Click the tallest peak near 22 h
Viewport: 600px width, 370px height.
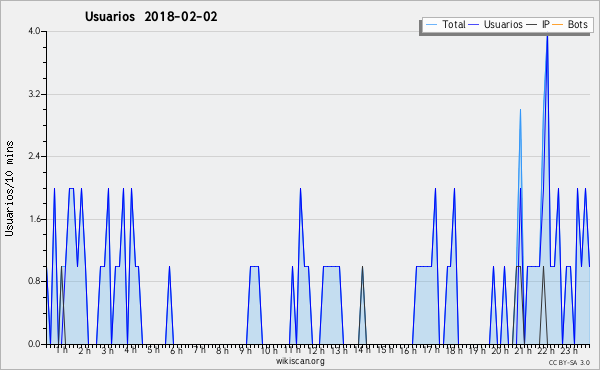(x=547, y=36)
